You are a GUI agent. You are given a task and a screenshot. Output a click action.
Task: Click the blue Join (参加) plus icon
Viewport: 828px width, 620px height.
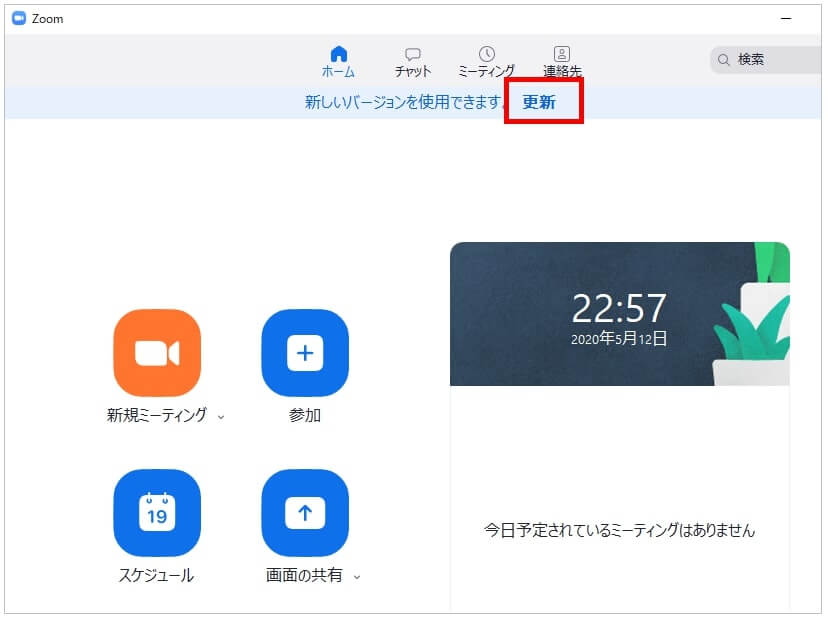pos(305,353)
